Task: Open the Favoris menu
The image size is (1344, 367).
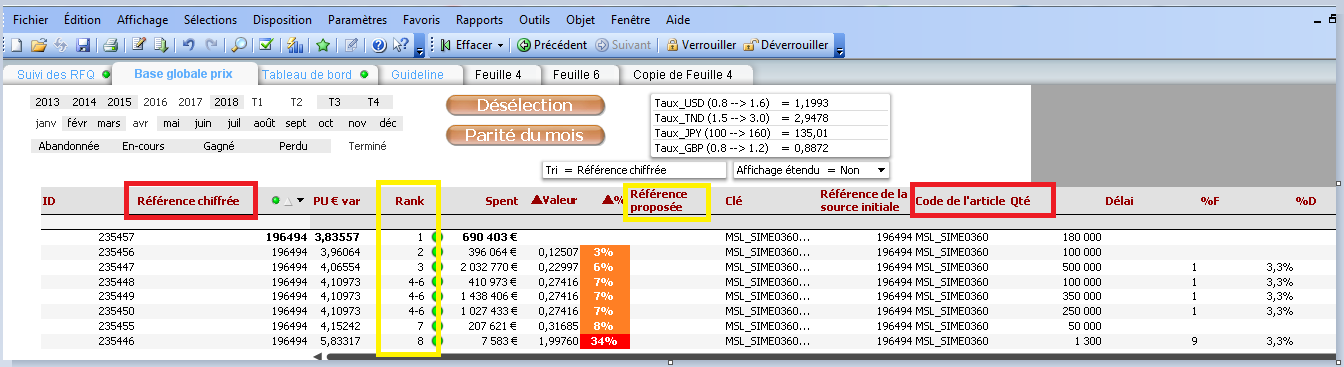Action: click(x=421, y=20)
